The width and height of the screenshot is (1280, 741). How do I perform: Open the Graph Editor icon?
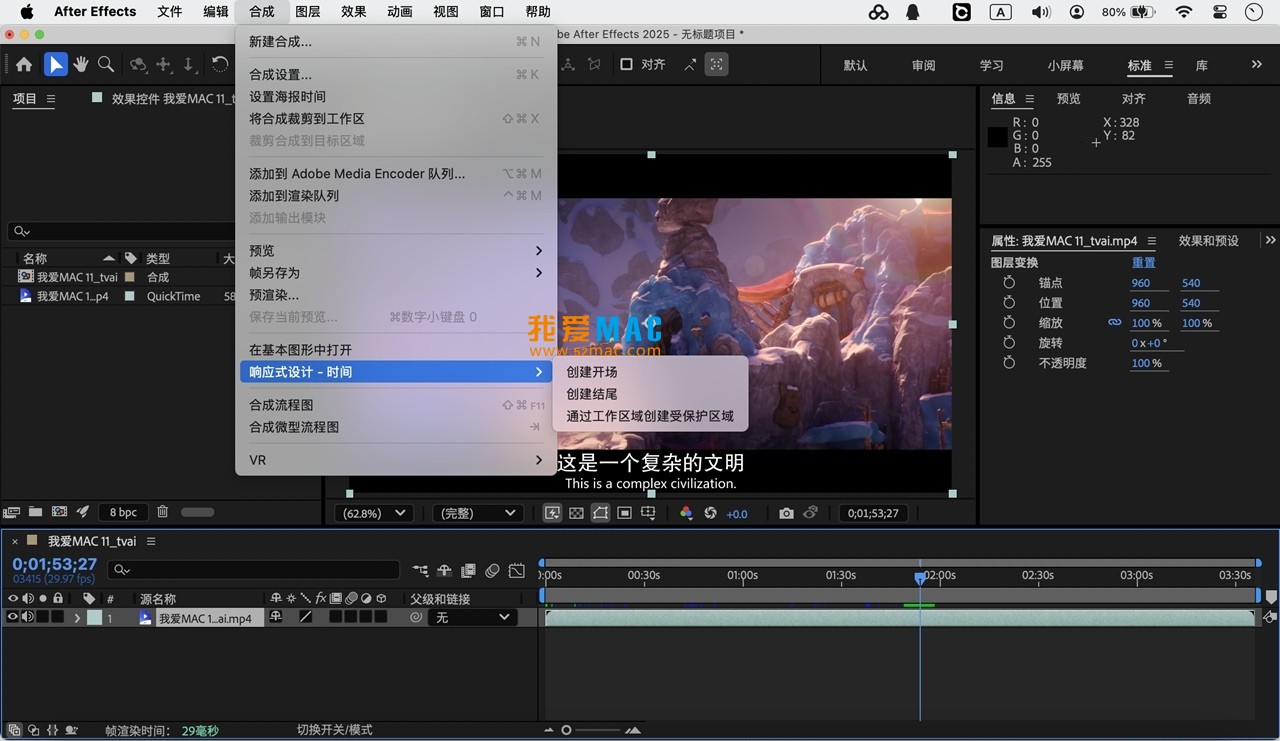point(516,571)
